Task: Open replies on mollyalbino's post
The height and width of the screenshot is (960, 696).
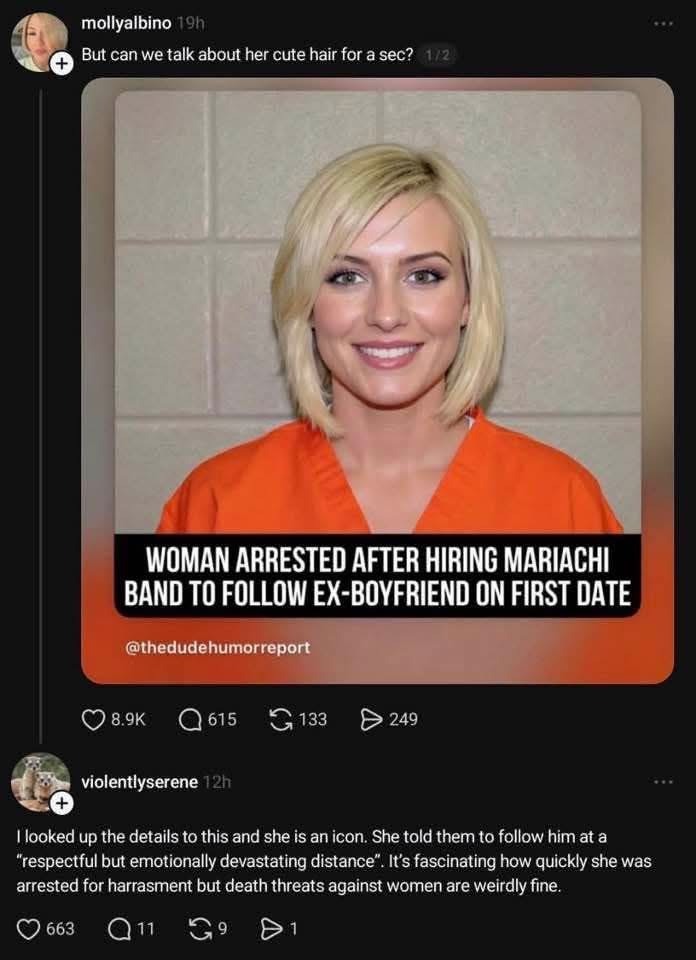Action: click(189, 719)
